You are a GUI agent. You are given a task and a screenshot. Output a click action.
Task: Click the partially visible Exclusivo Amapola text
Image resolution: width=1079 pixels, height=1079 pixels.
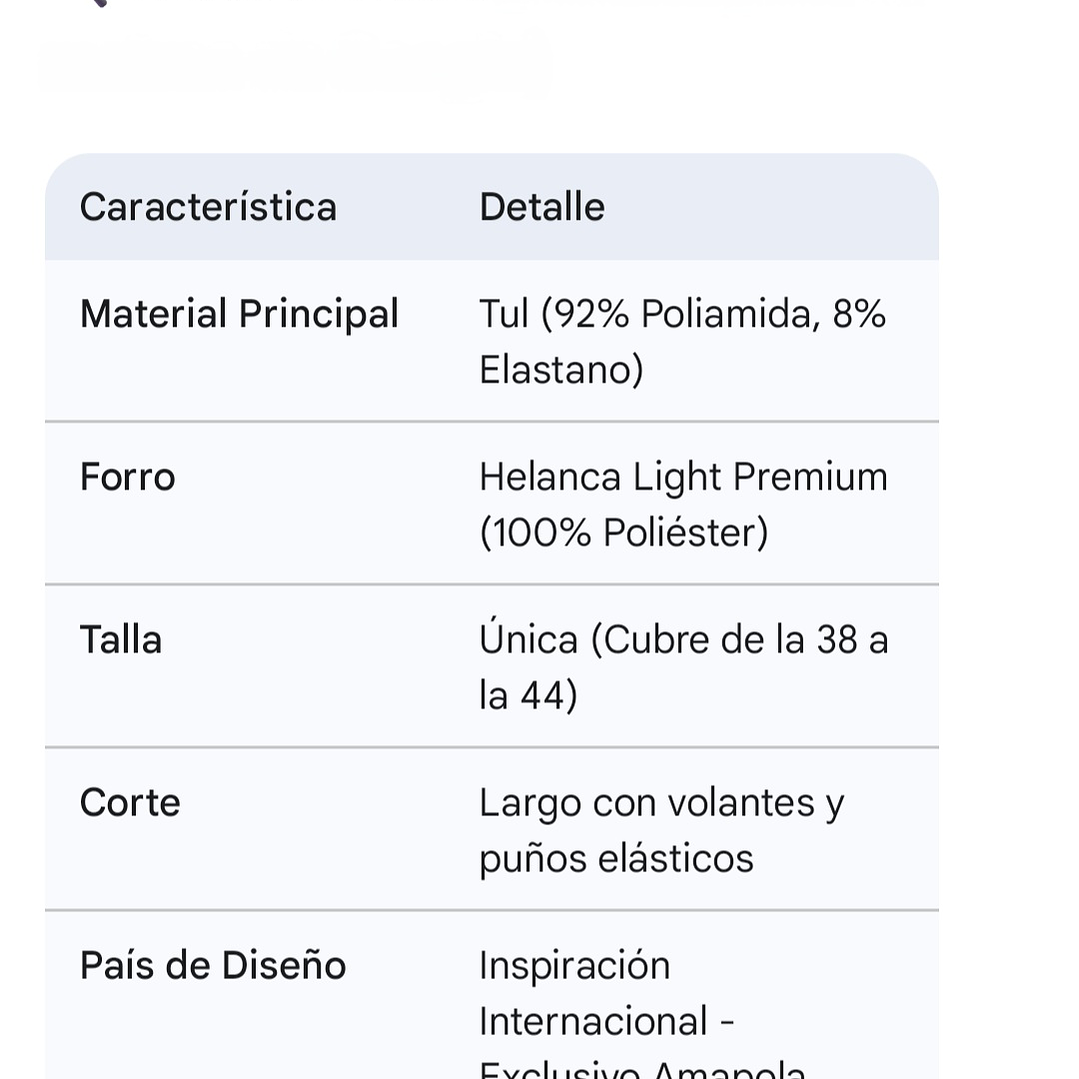tap(642, 1069)
